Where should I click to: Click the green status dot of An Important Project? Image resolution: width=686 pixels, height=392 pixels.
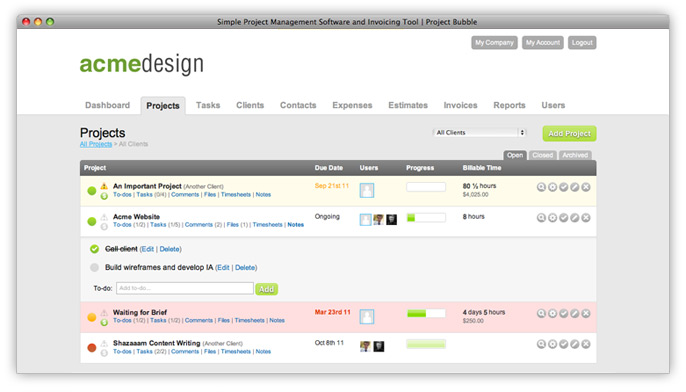point(91,191)
